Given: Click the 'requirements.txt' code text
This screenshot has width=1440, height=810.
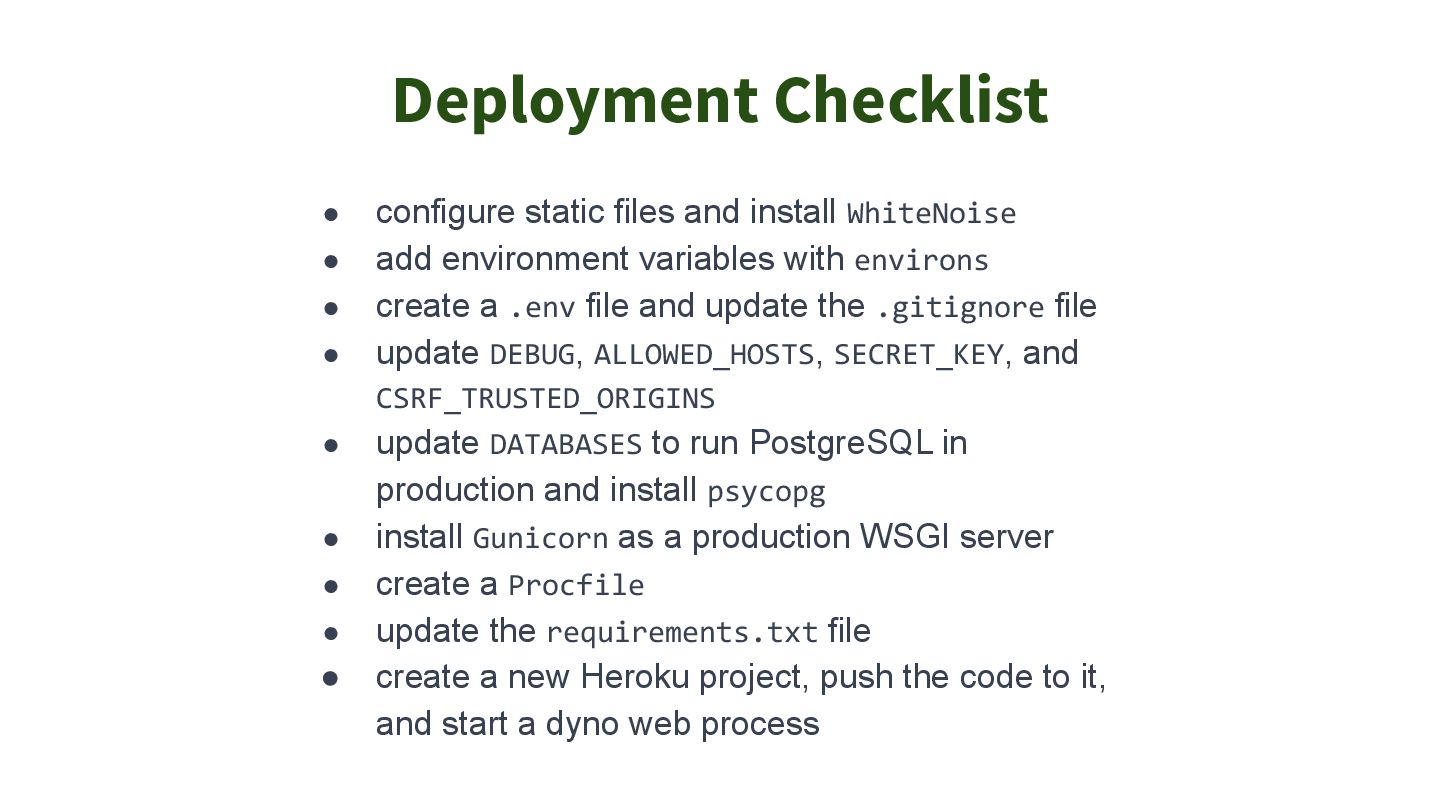Looking at the screenshot, I should click(682, 632).
